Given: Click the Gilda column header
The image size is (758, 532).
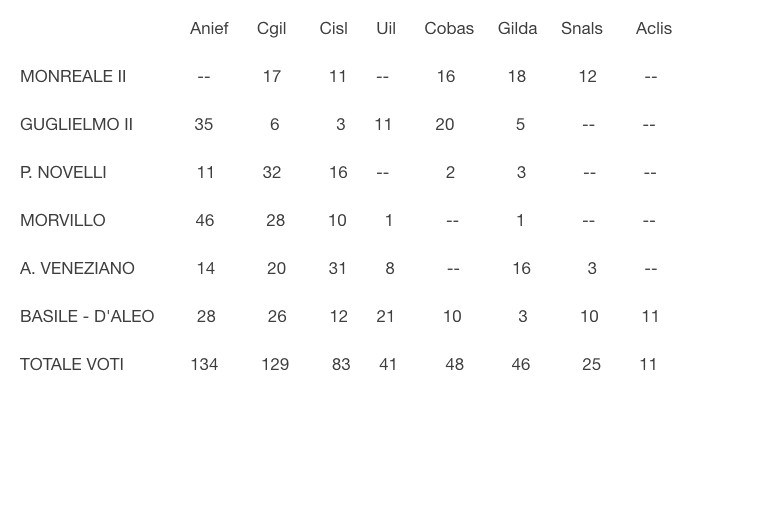Looking at the screenshot, I should tap(517, 28).
